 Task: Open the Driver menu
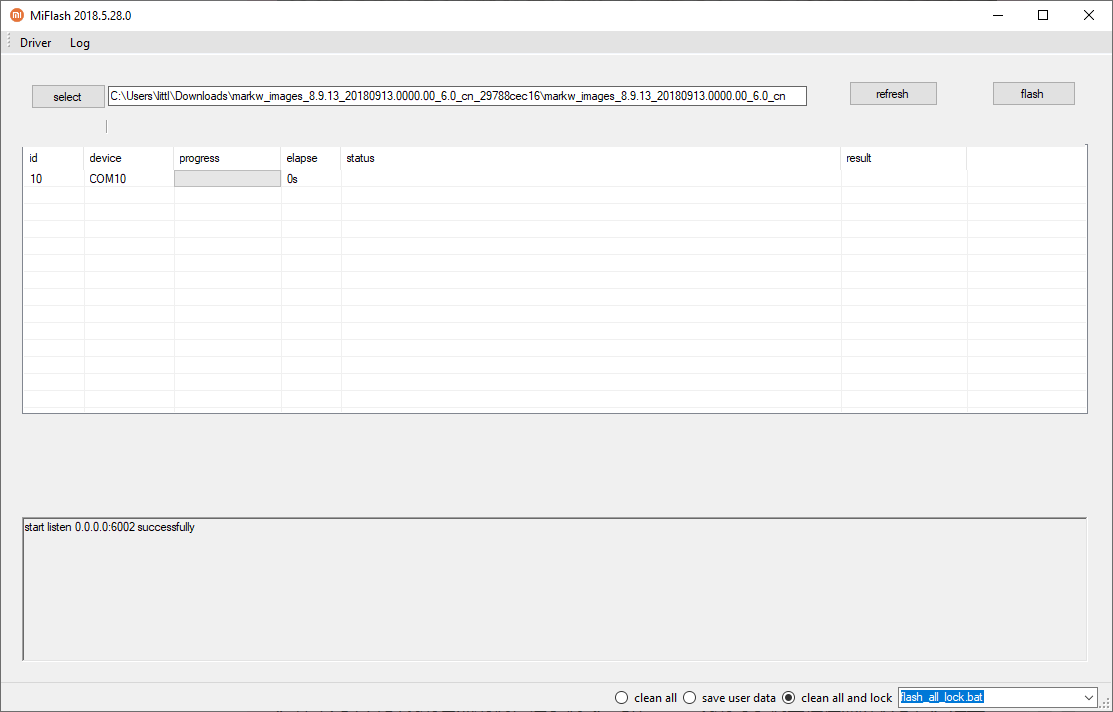coord(35,43)
